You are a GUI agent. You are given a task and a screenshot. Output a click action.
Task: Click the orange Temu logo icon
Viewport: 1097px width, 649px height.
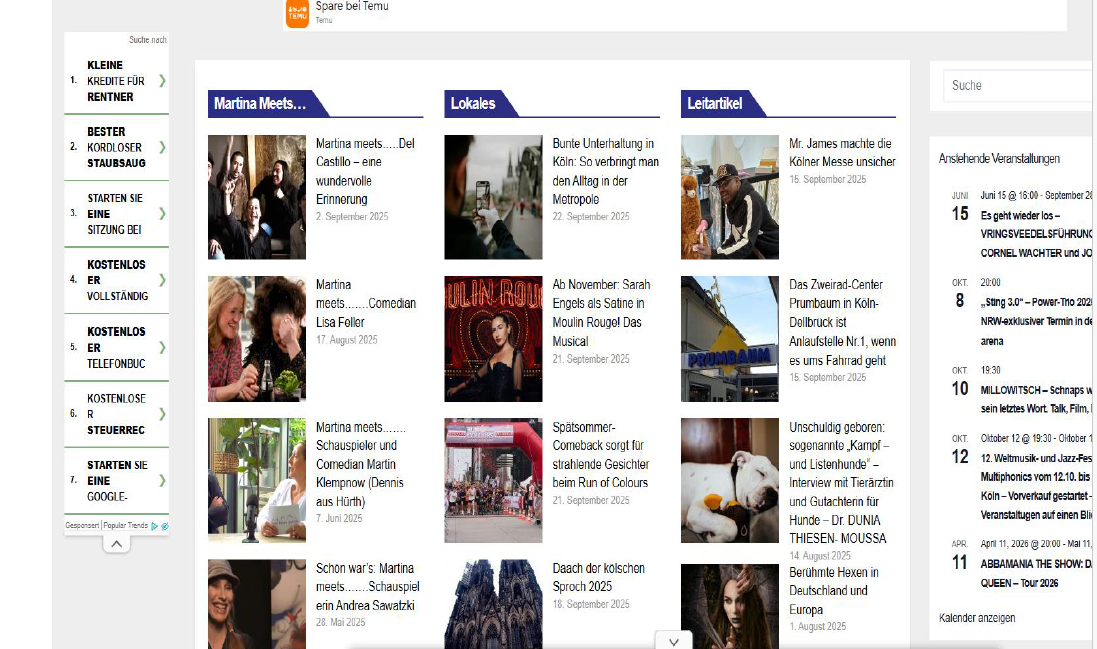tap(297, 13)
